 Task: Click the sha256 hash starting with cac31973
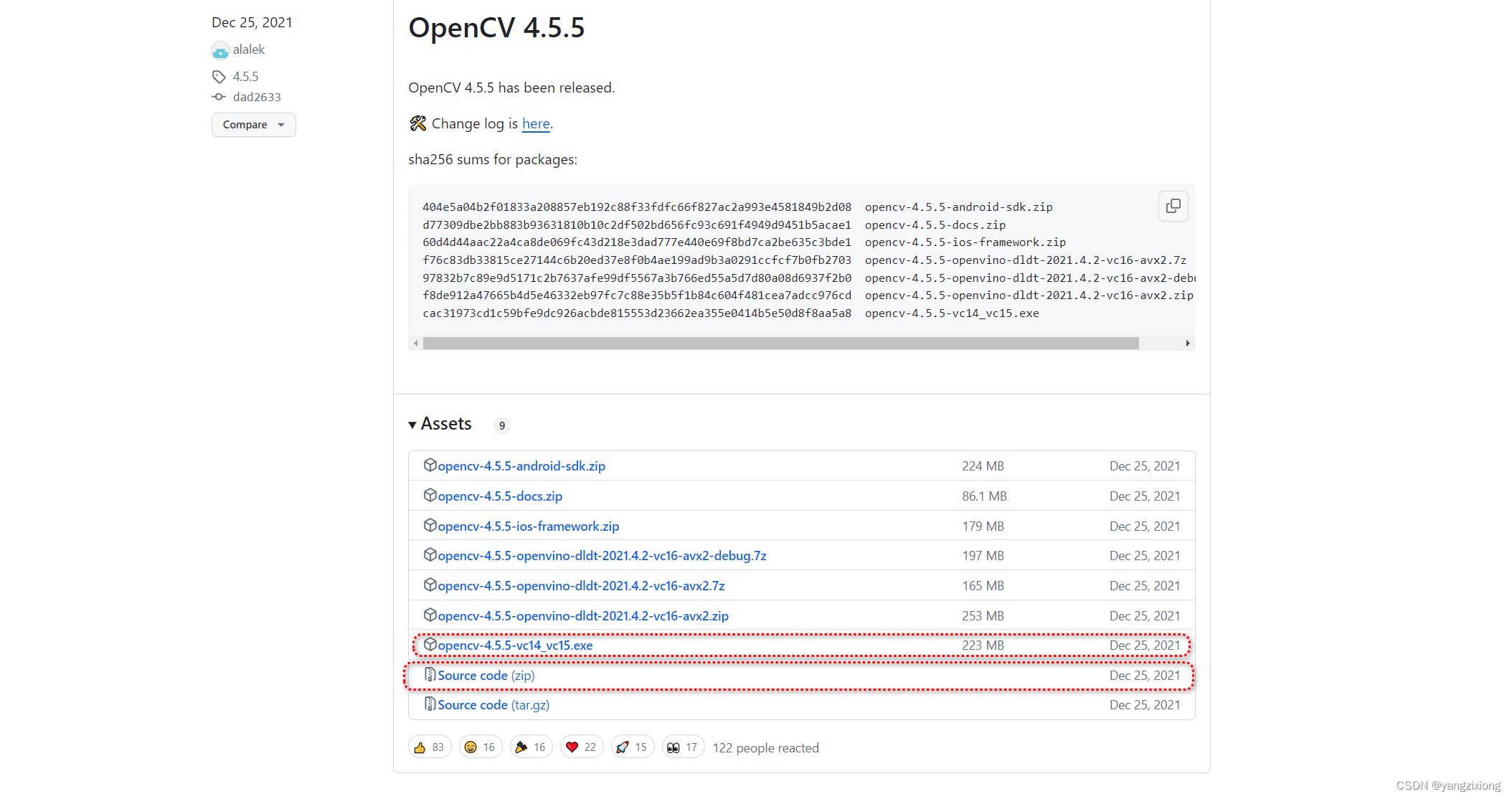tap(637, 313)
